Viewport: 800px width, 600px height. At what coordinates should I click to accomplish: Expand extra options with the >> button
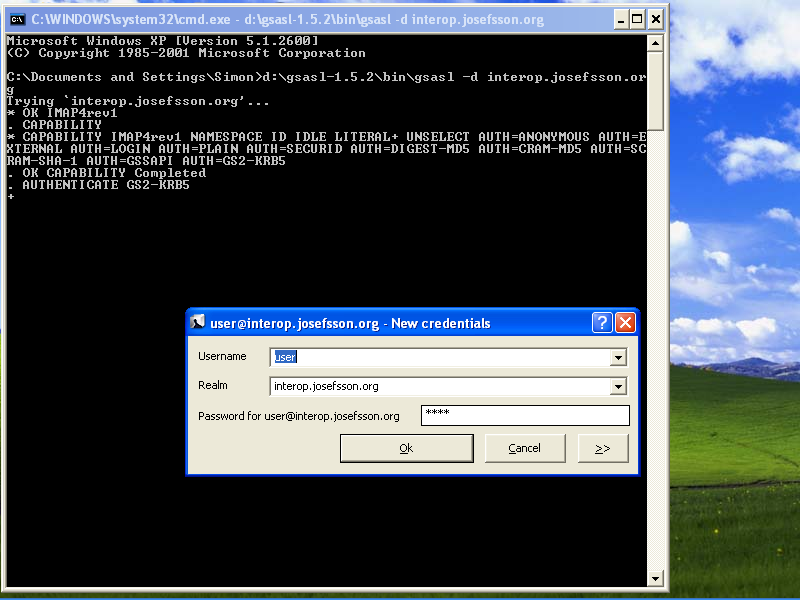(603, 448)
